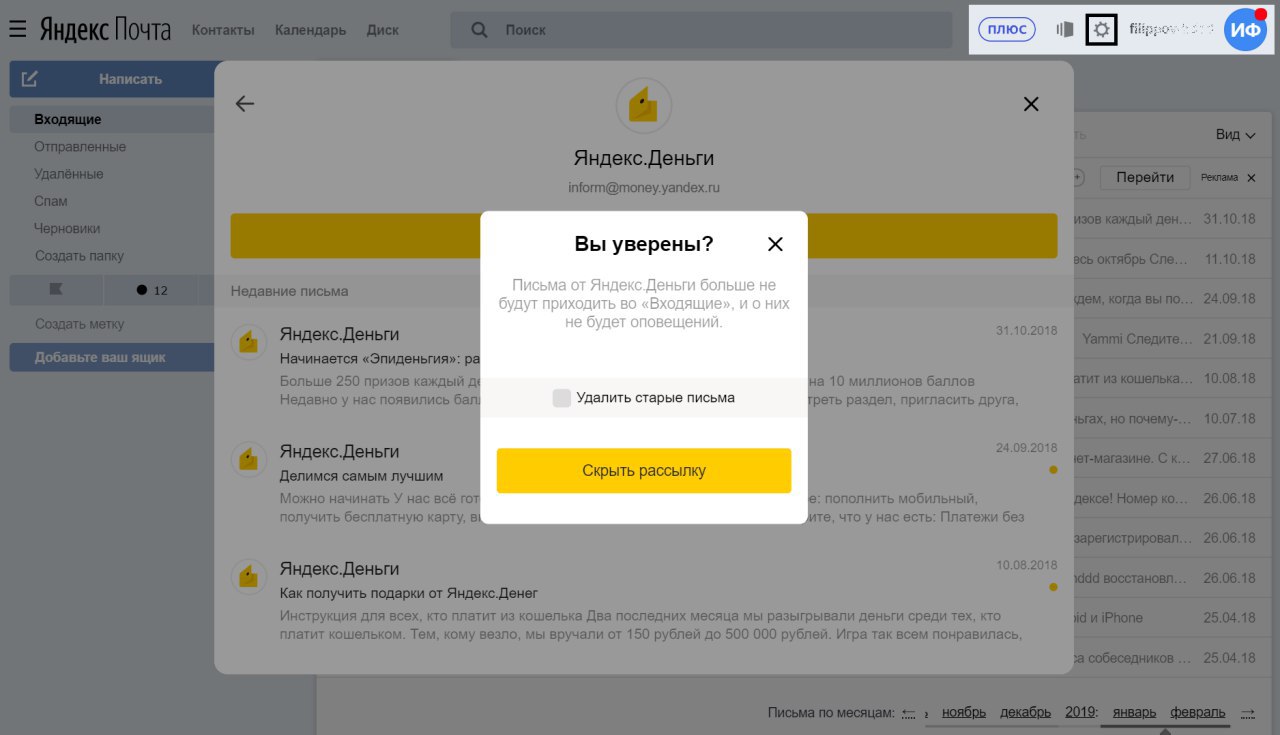Click the «Создать папку» link
Image resolution: width=1280 pixels, height=735 pixels.
point(79,256)
